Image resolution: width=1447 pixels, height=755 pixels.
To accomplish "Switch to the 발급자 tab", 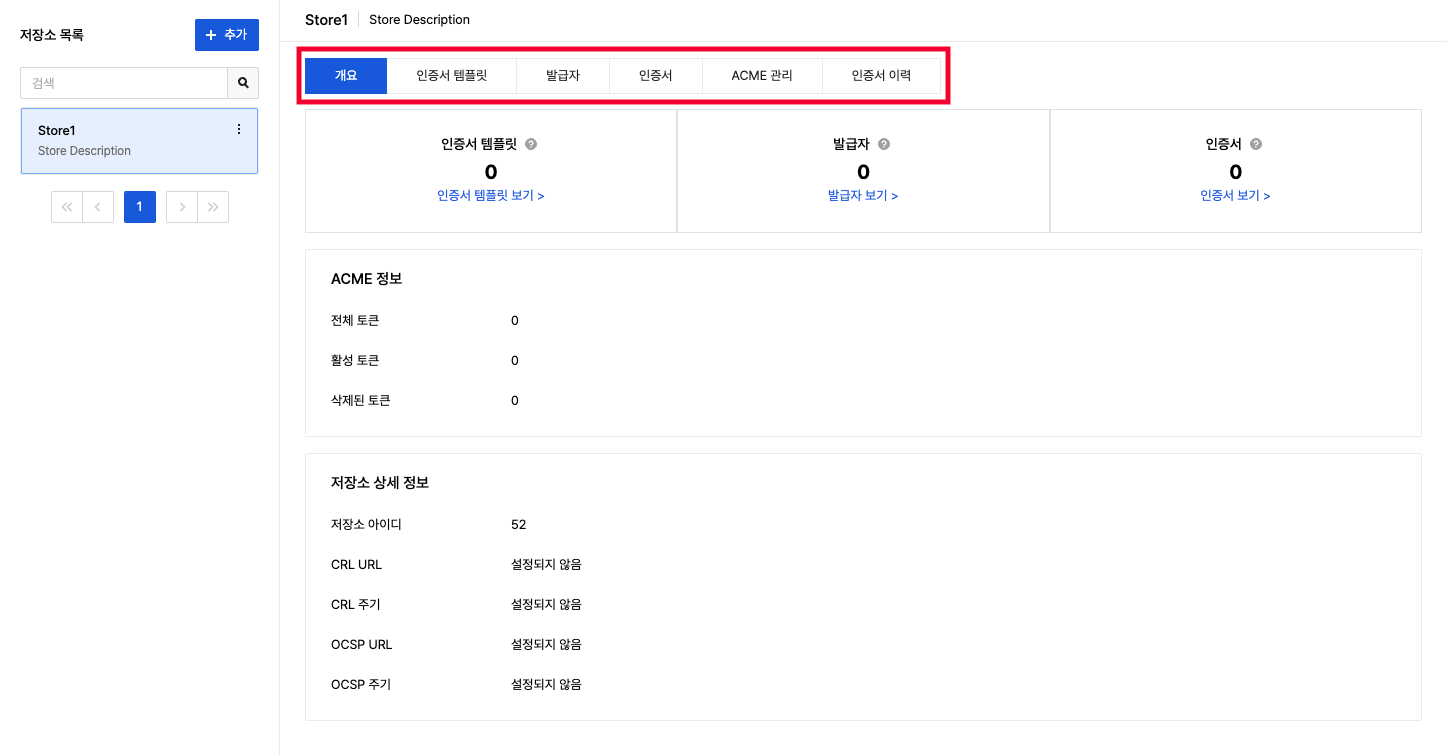I will 563,75.
